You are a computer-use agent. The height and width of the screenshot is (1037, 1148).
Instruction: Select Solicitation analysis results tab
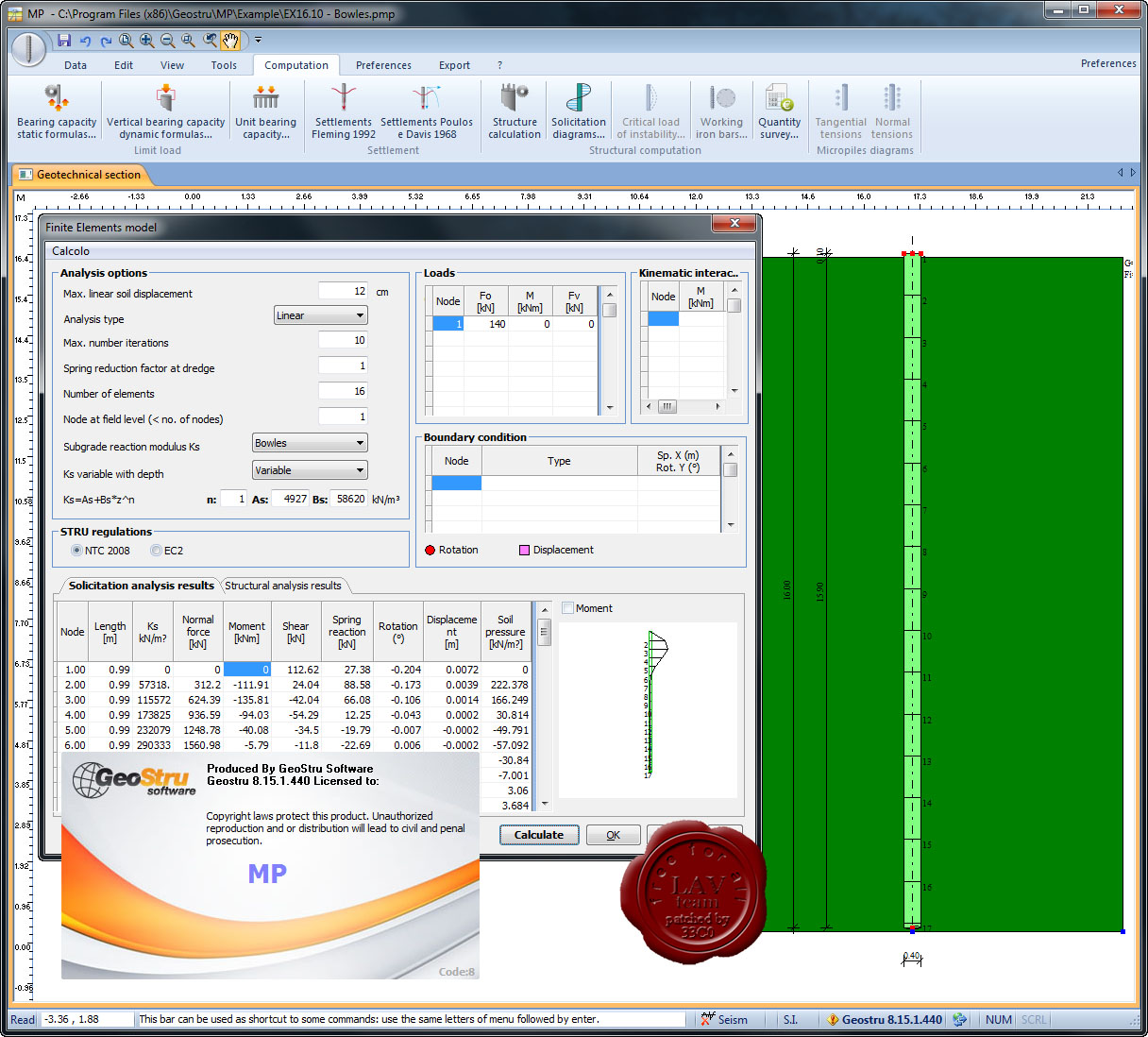(x=141, y=586)
